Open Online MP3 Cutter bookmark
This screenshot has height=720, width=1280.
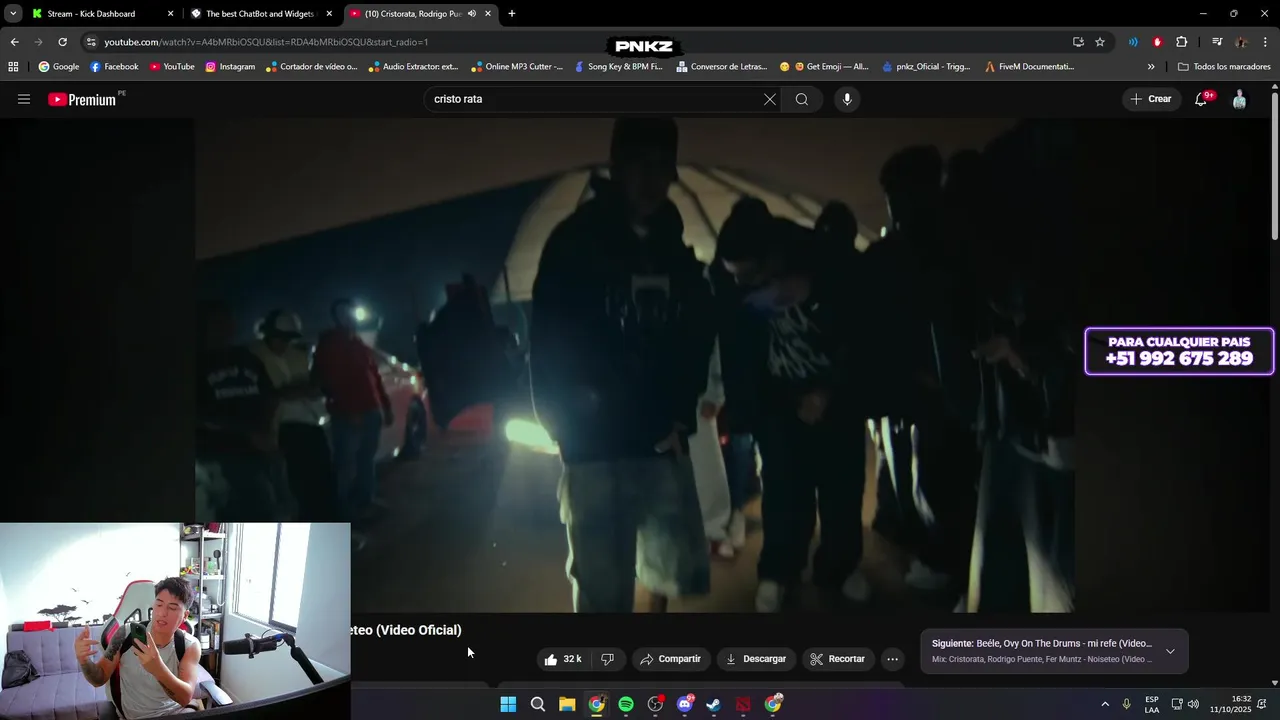[x=517, y=67]
